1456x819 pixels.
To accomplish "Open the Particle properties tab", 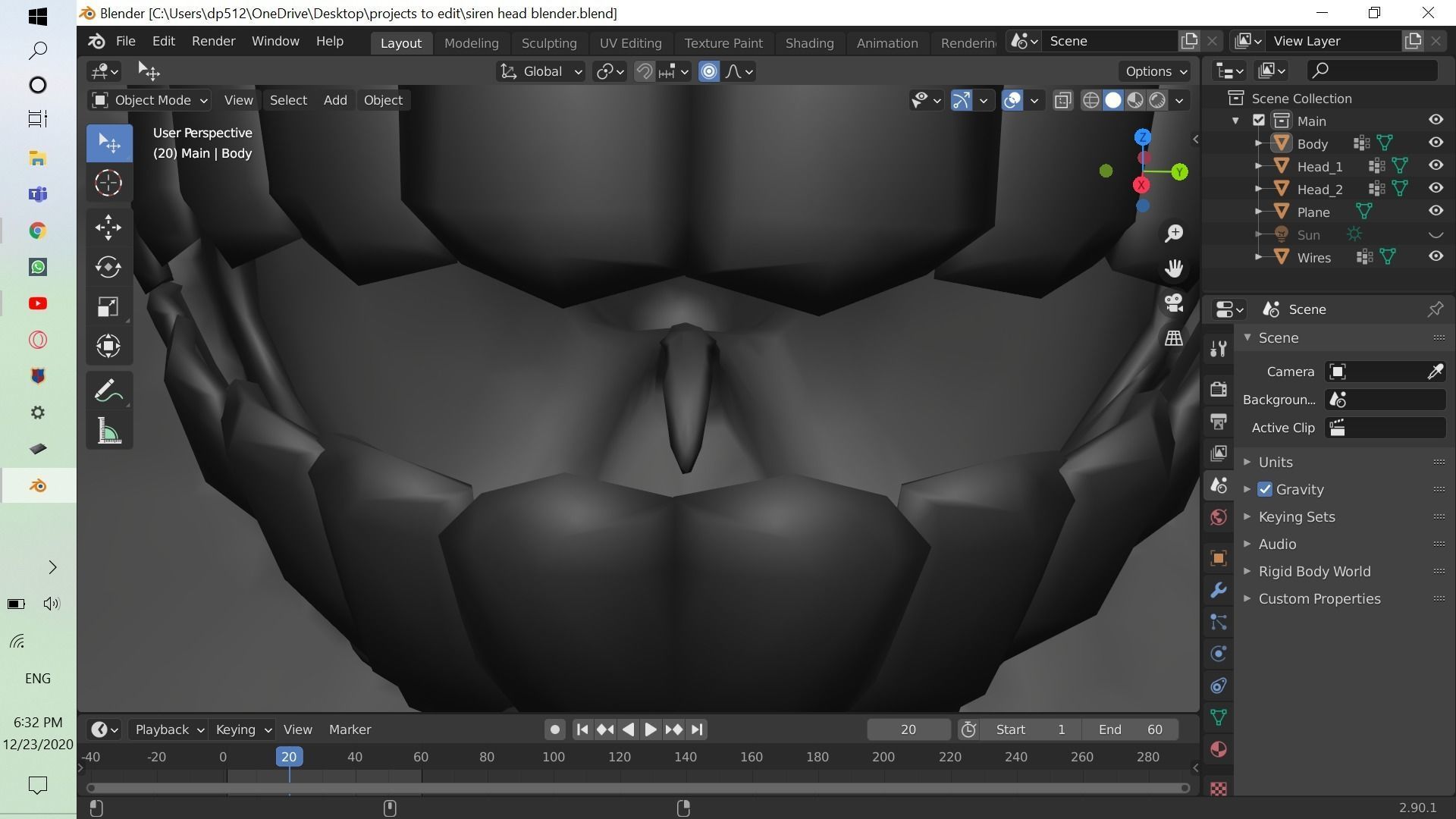I will [x=1219, y=622].
